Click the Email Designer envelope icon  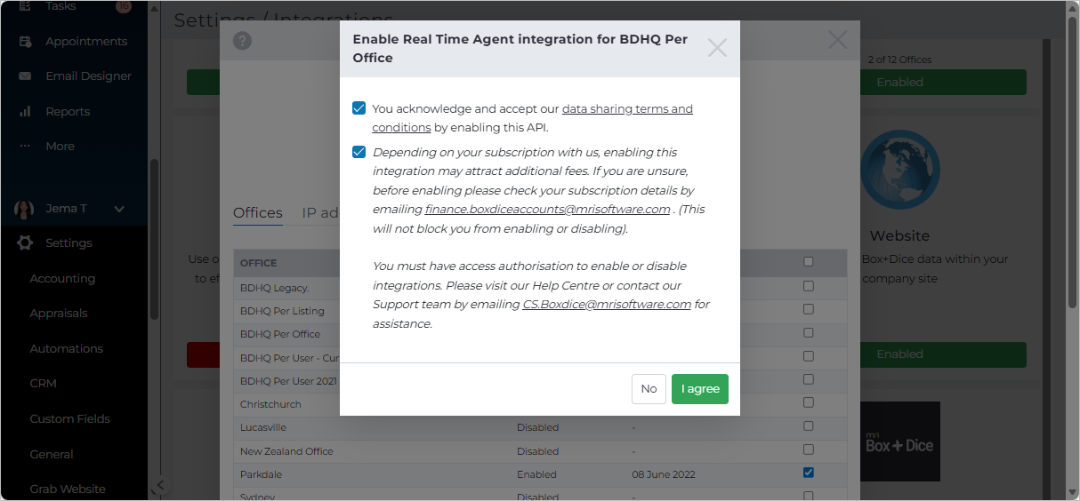pos(25,76)
